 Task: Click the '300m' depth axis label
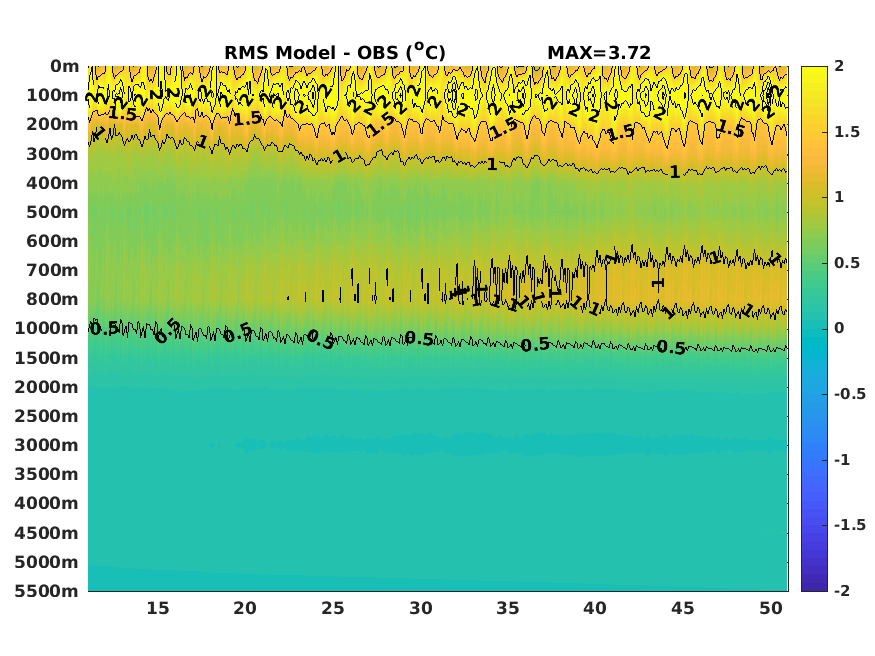tap(52, 154)
